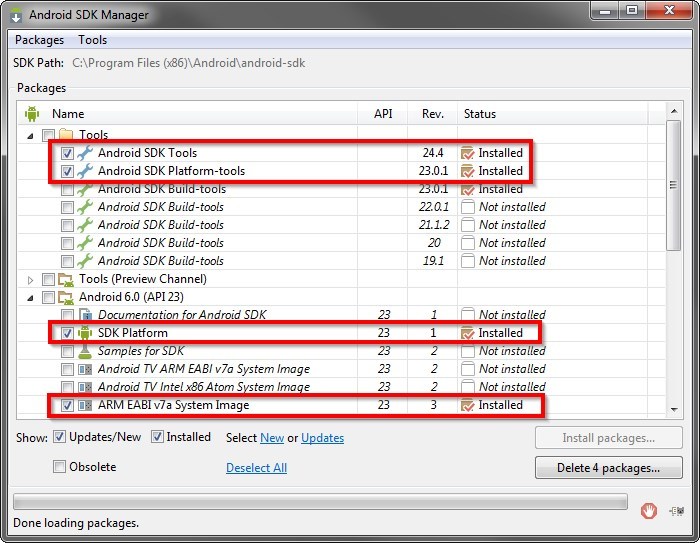
Task: Click the flask icon beside Samples for SDK
Action: tap(85, 351)
